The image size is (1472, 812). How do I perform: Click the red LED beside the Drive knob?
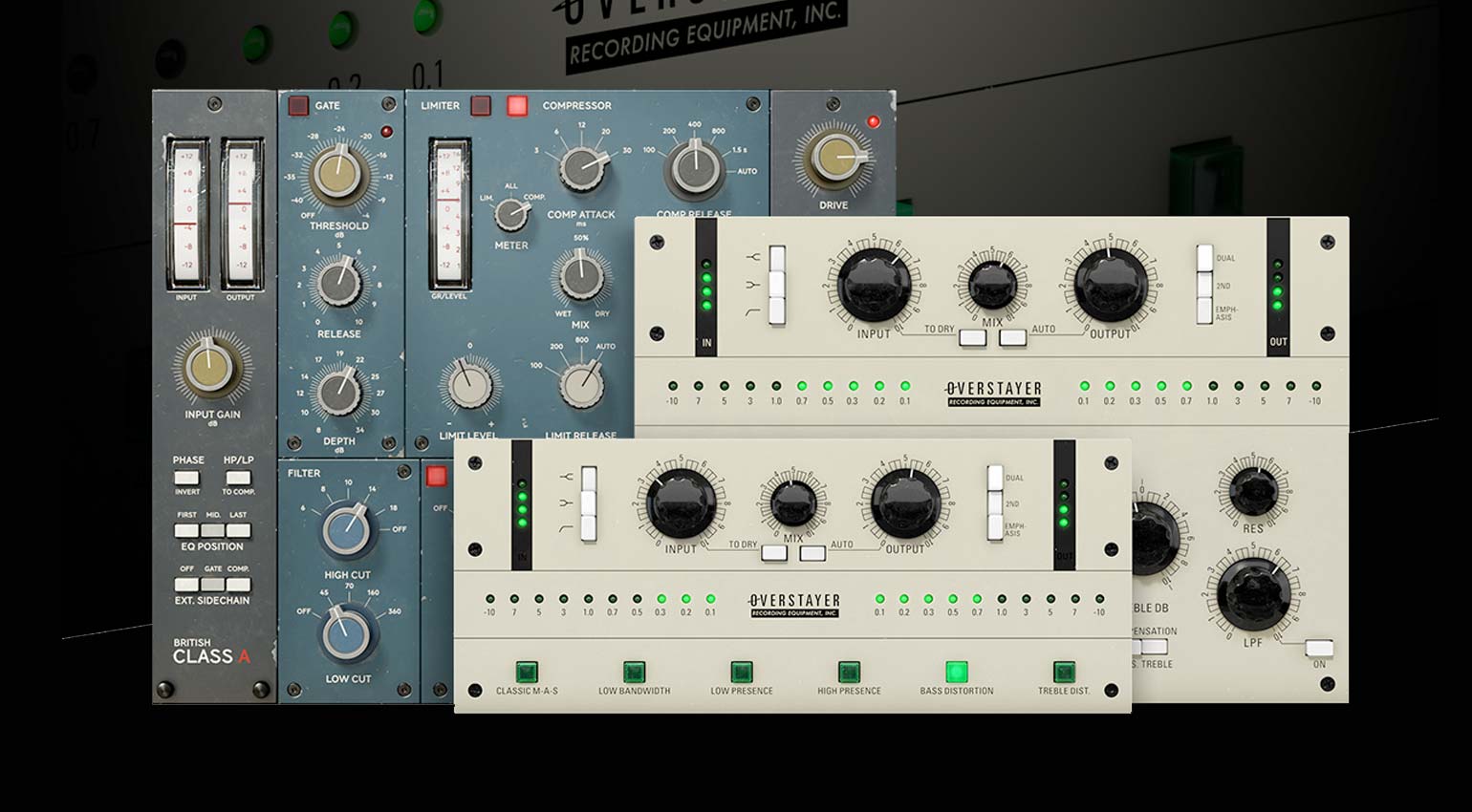point(872,120)
